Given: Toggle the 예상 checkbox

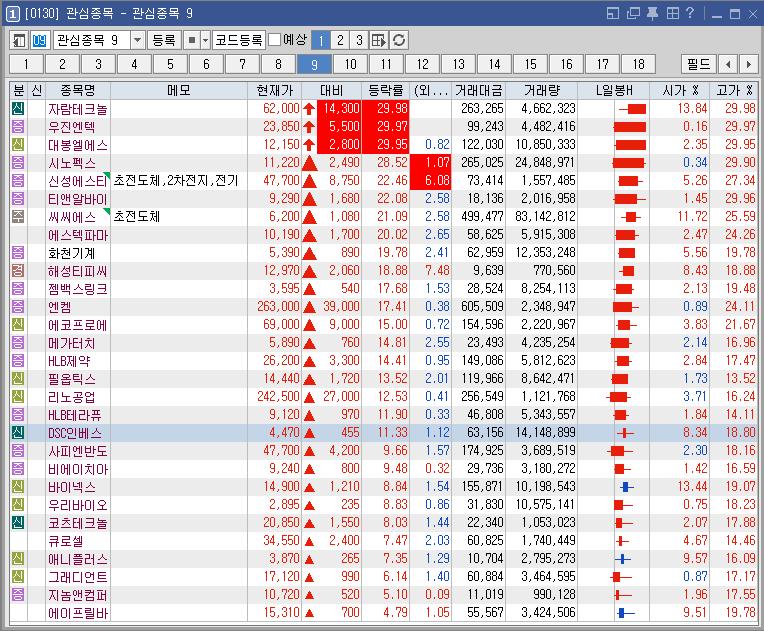Looking at the screenshot, I should point(275,39).
